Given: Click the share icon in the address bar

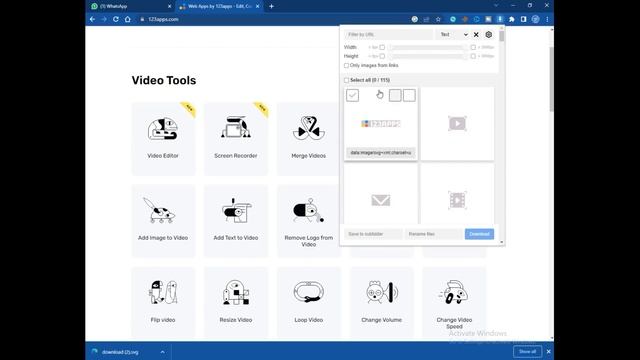Looking at the screenshot, I should [427, 19].
